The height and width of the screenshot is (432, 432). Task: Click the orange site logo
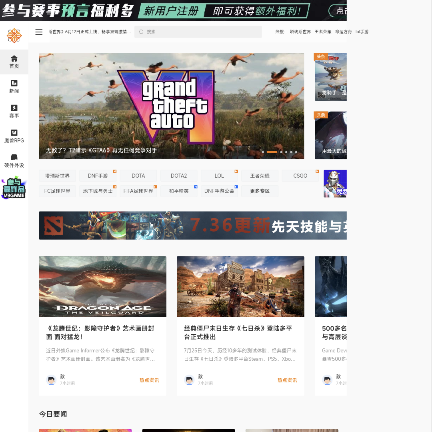click(14, 35)
